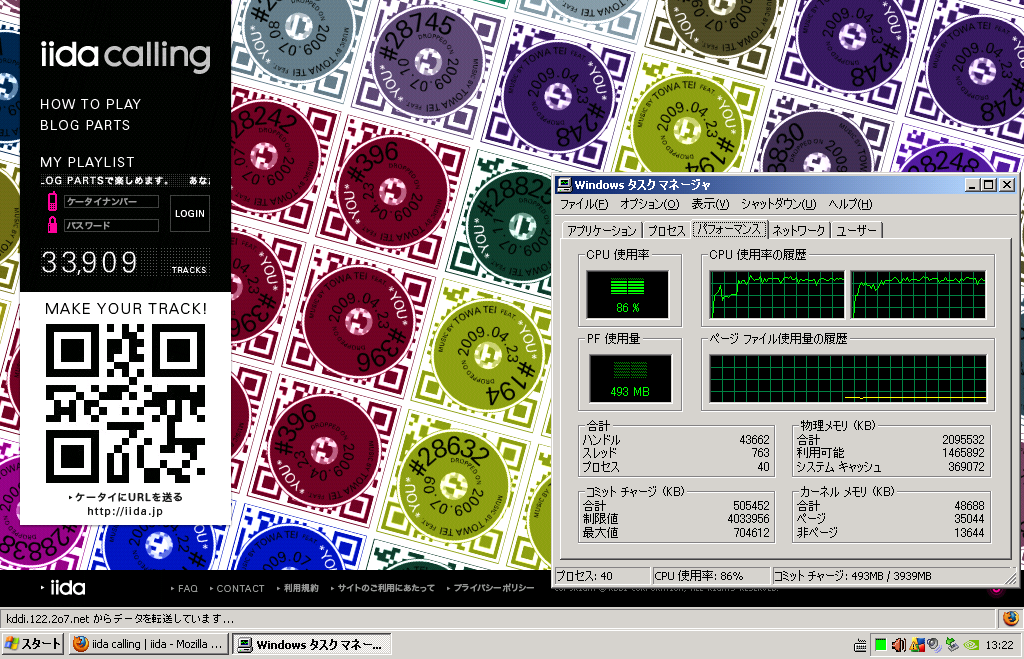Click available memory value 1465892
Image resolution: width=1024 pixels, height=659 pixels.
pyautogui.click(x=963, y=453)
